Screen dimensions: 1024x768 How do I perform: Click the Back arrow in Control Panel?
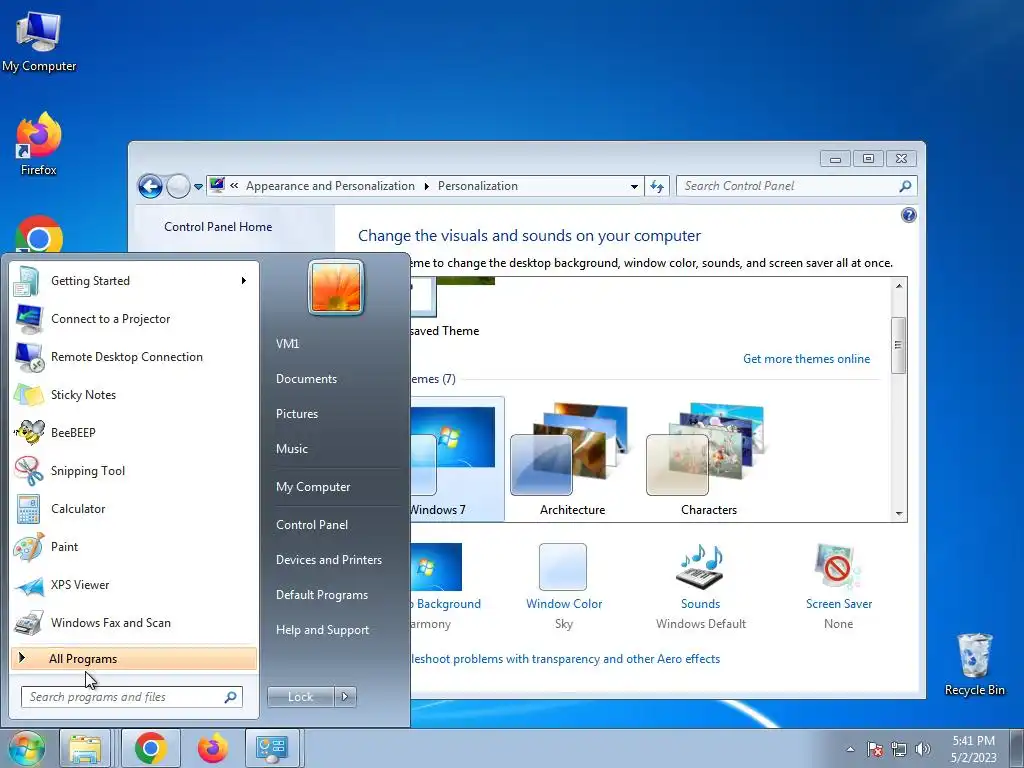[x=150, y=187]
